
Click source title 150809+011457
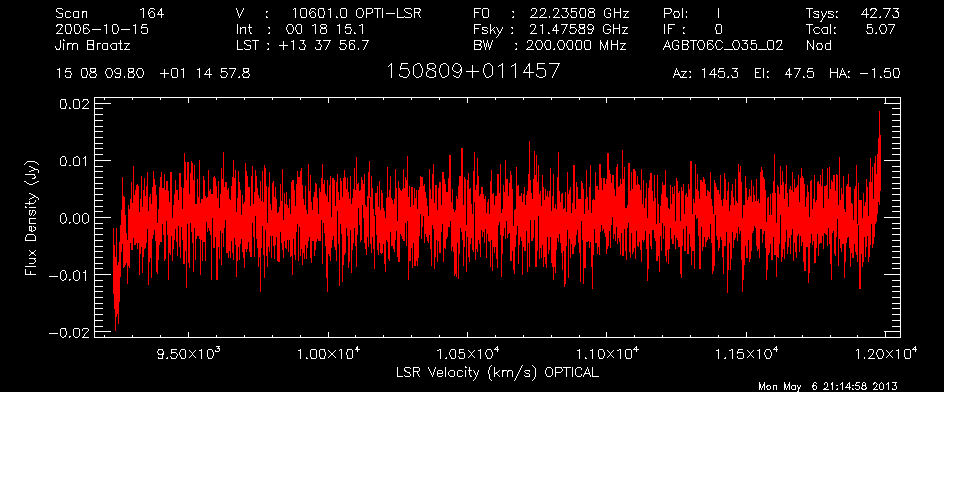pos(473,71)
